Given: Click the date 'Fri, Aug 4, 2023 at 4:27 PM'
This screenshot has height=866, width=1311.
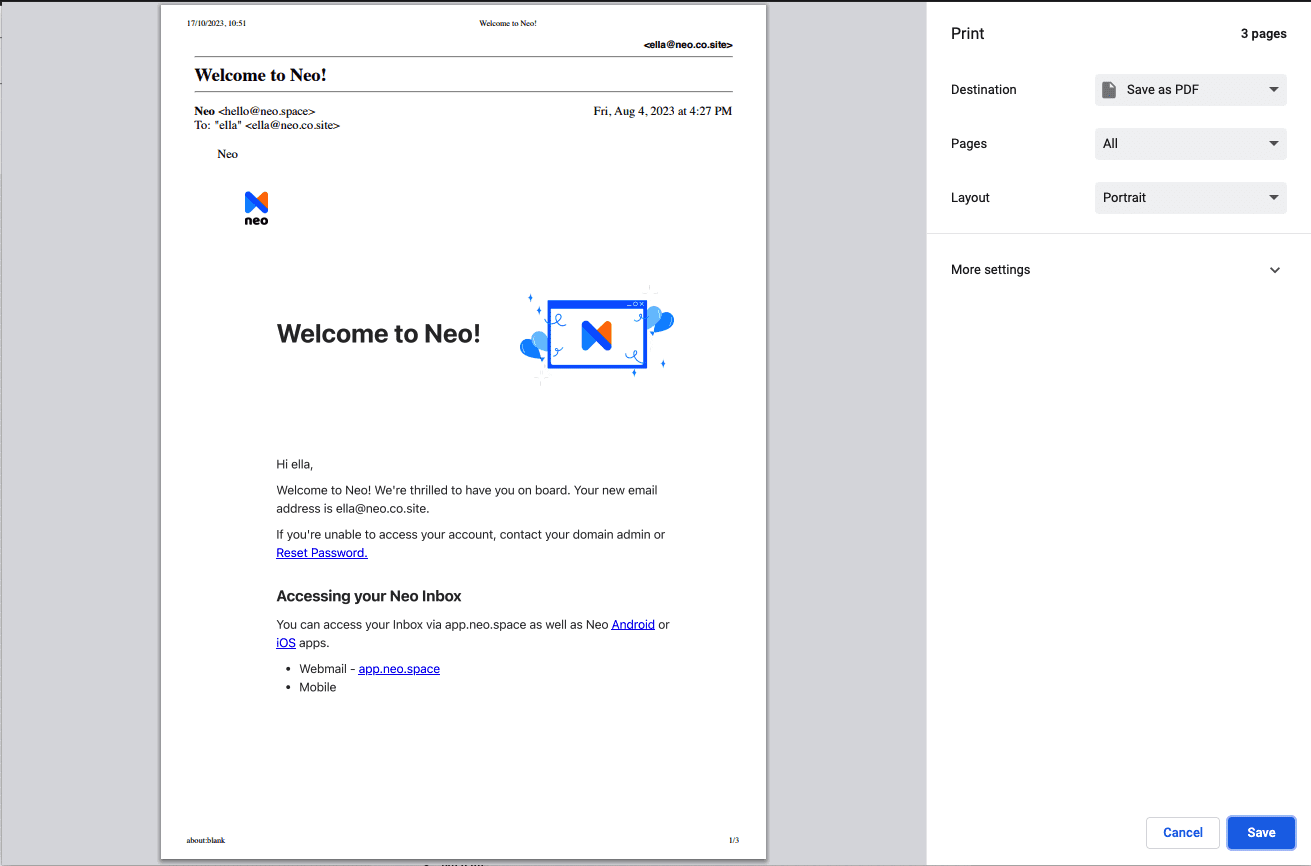Looking at the screenshot, I should (663, 111).
